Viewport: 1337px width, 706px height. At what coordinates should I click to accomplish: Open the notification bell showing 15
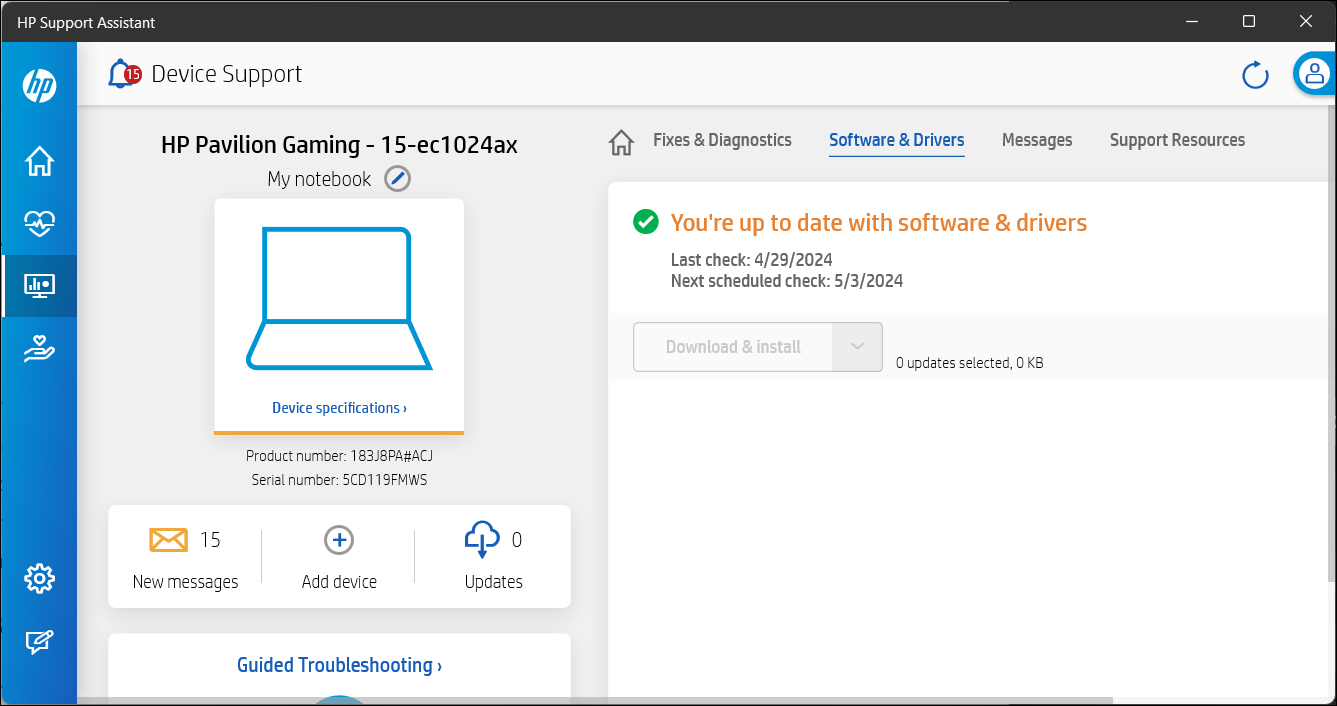pyautogui.click(x=121, y=73)
